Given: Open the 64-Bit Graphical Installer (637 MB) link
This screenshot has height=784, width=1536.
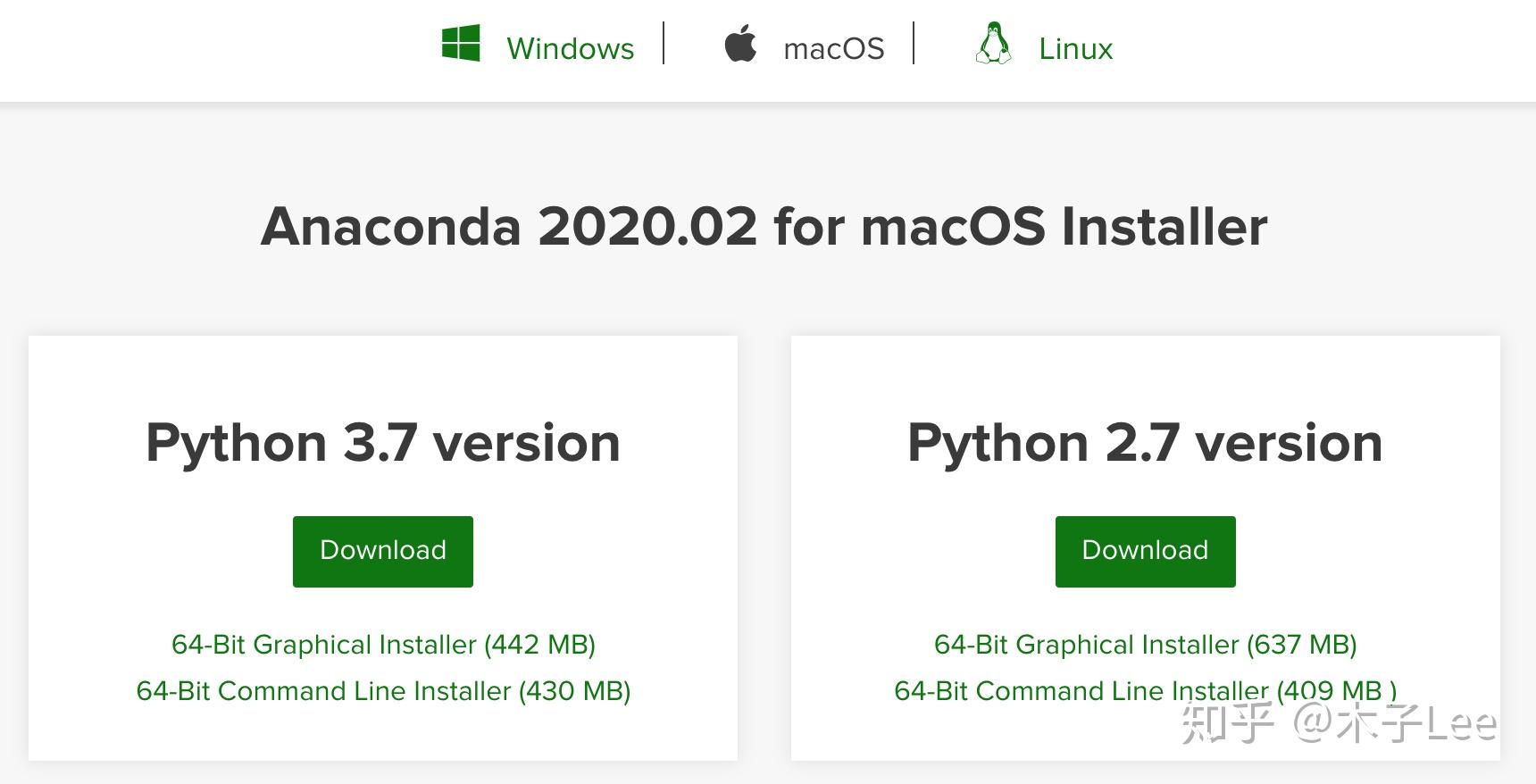Looking at the screenshot, I should tap(1145, 645).
